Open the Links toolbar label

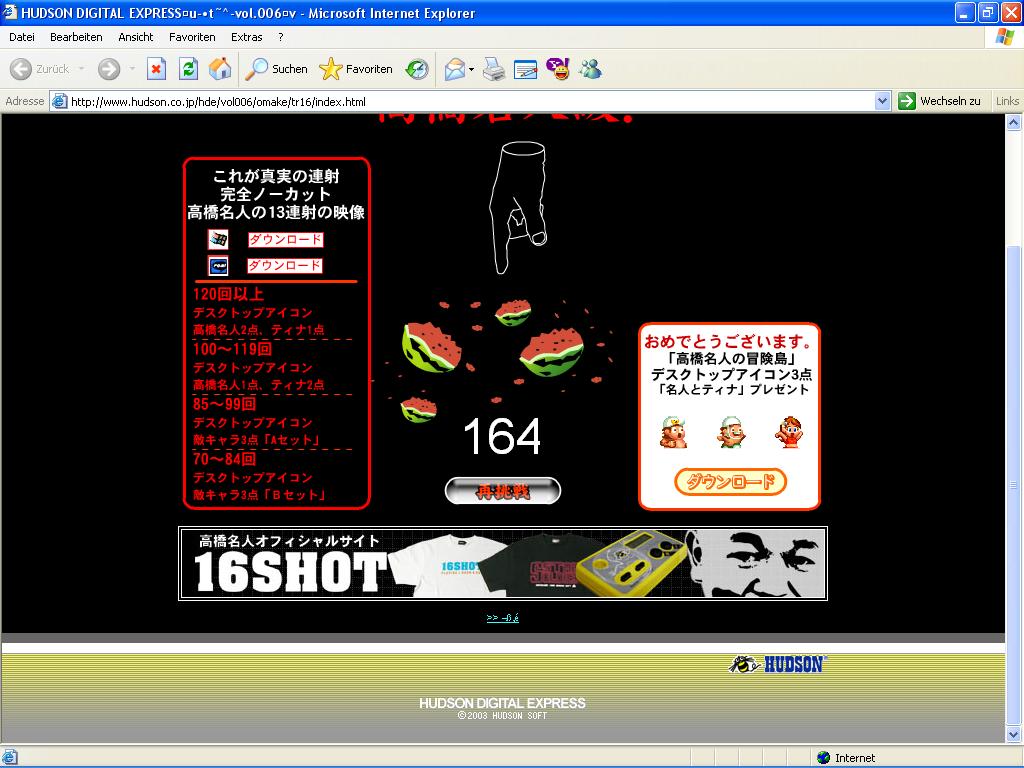(x=1007, y=101)
